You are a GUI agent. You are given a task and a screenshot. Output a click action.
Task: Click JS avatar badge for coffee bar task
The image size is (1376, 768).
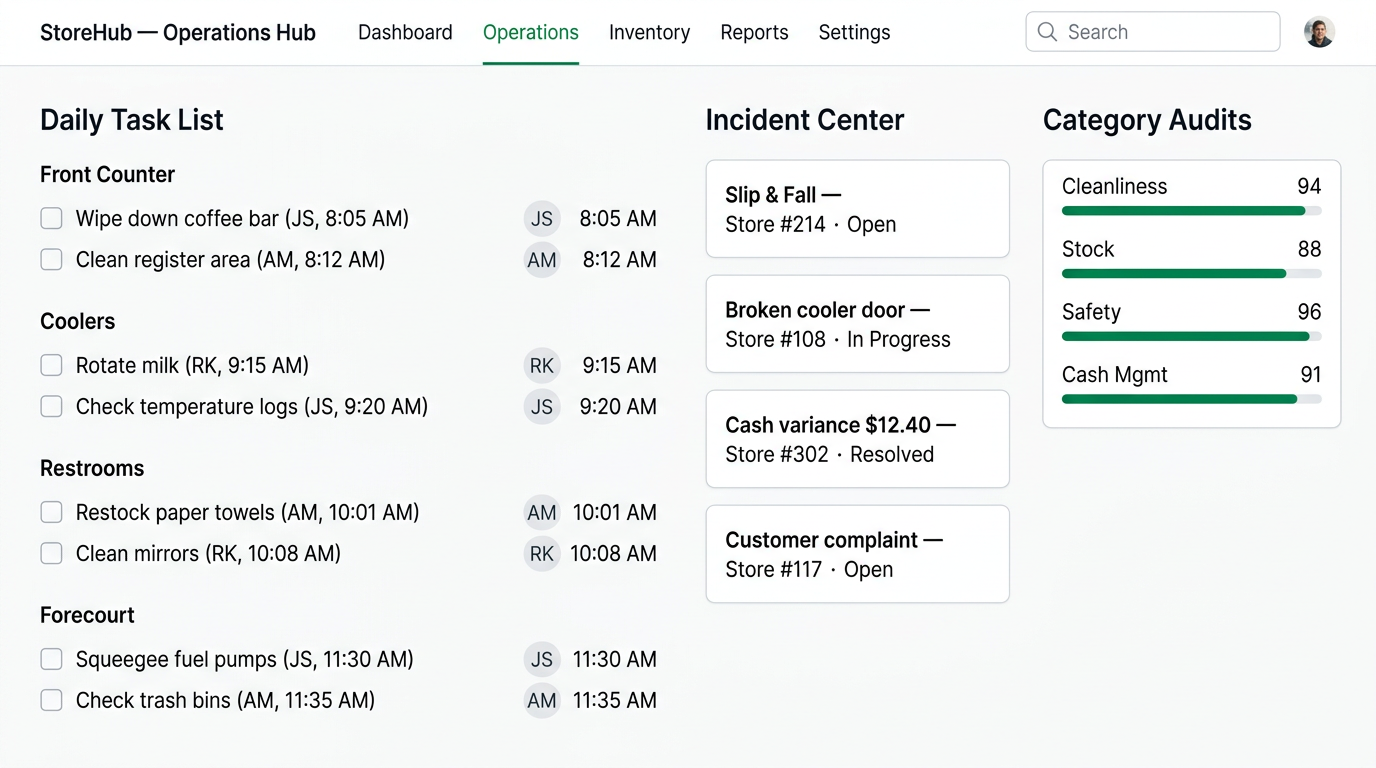[x=542, y=219]
